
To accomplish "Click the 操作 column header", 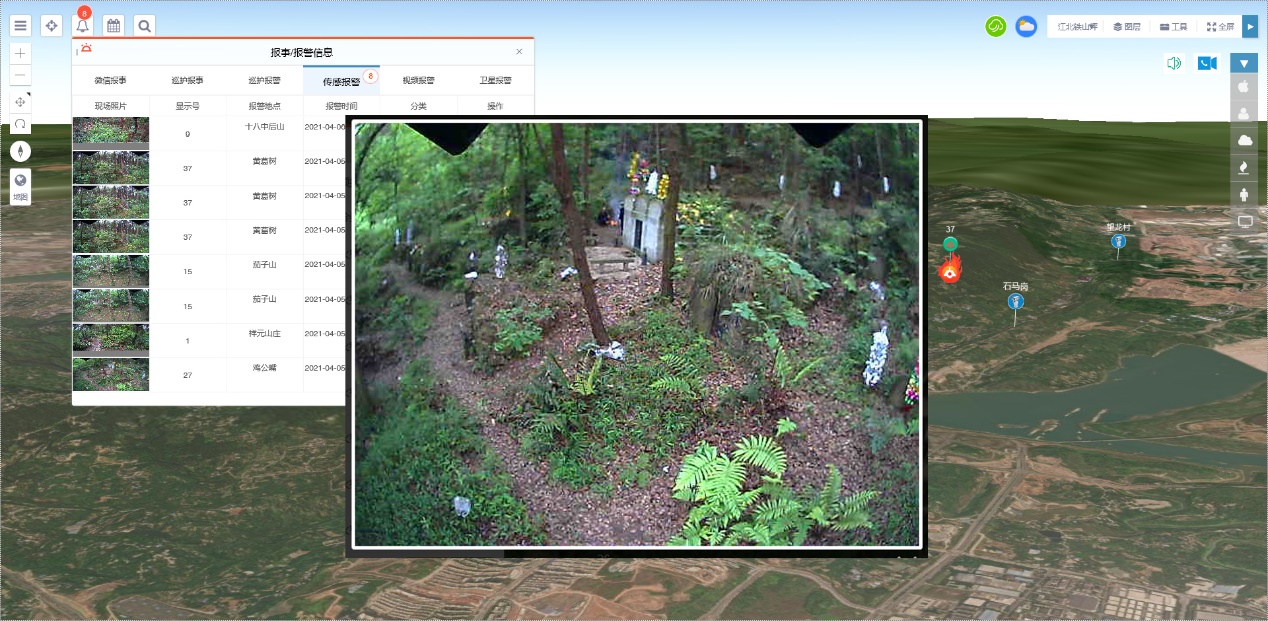I will (x=495, y=106).
